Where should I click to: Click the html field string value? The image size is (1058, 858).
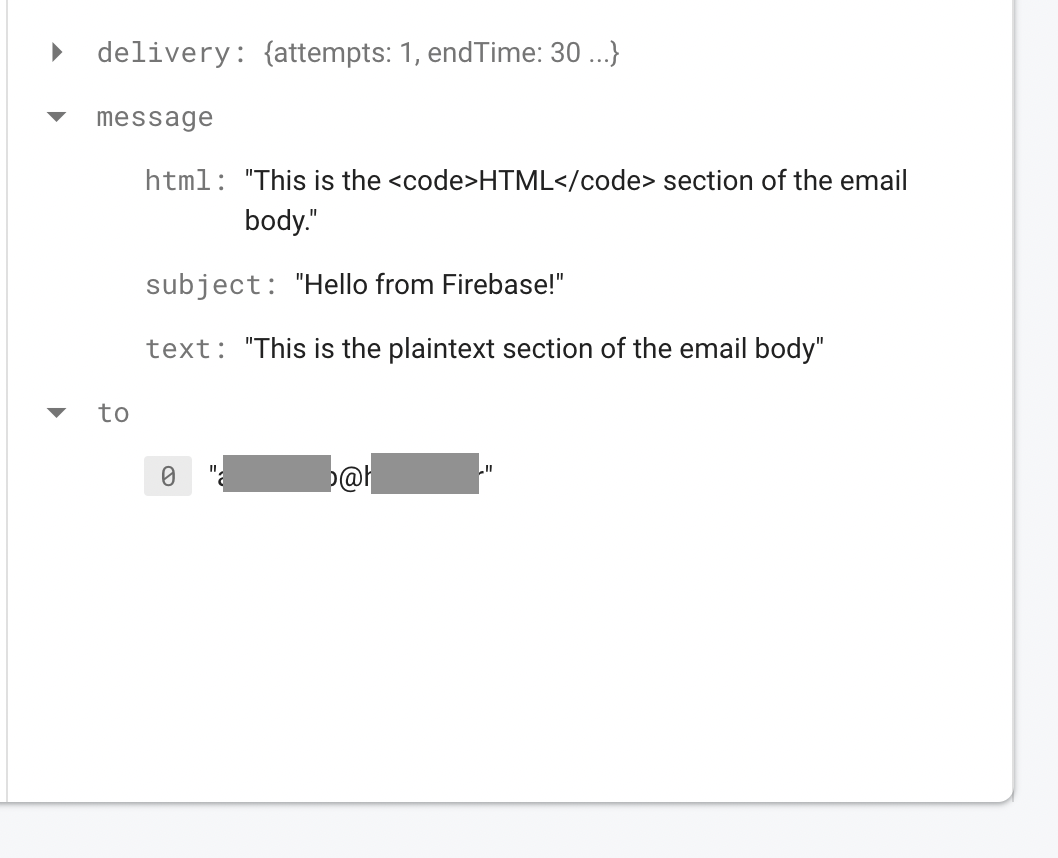pyautogui.click(x=575, y=181)
